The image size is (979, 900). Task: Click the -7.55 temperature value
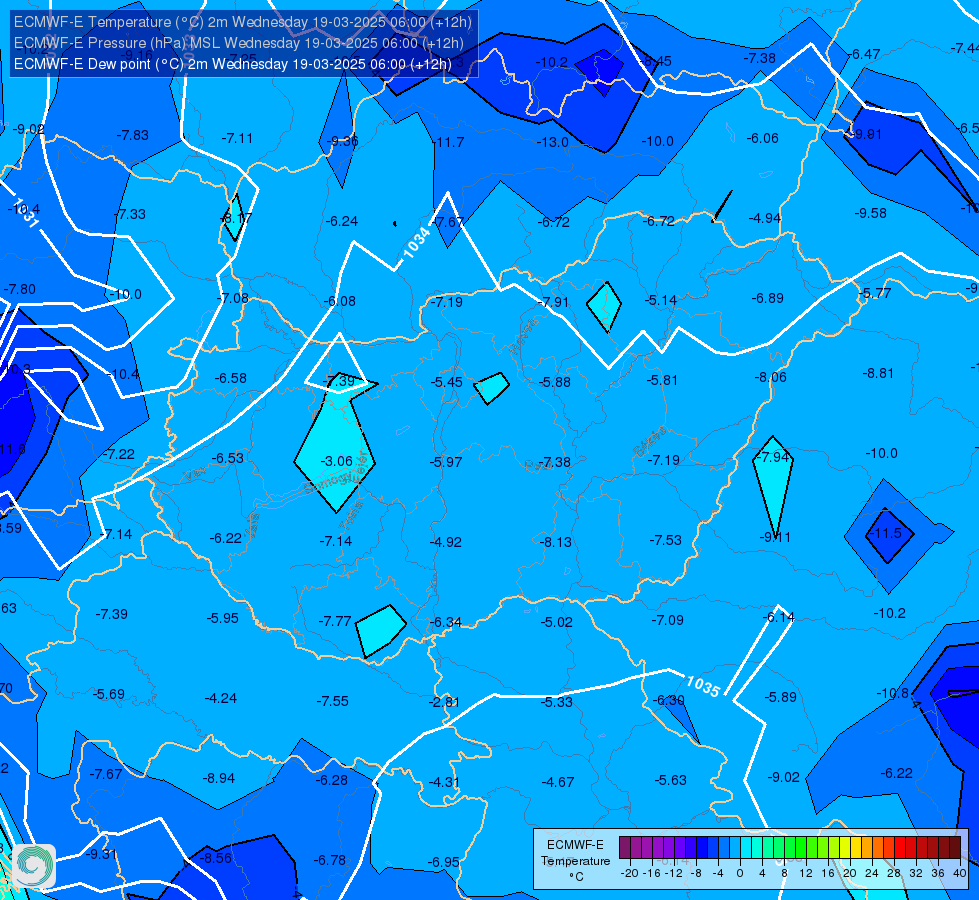(x=332, y=701)
